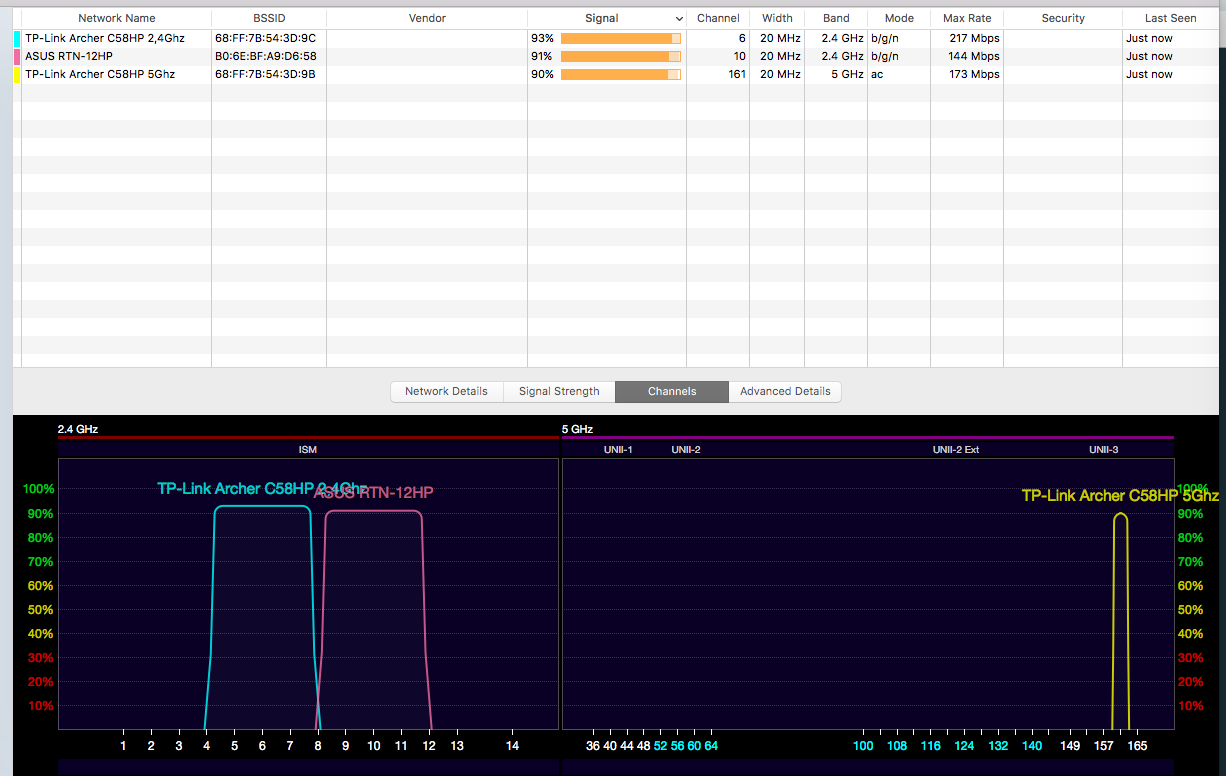This screenshot has height=776, width=1226.
Task: Sort the table by Network Name column
Action: (117, 18)
